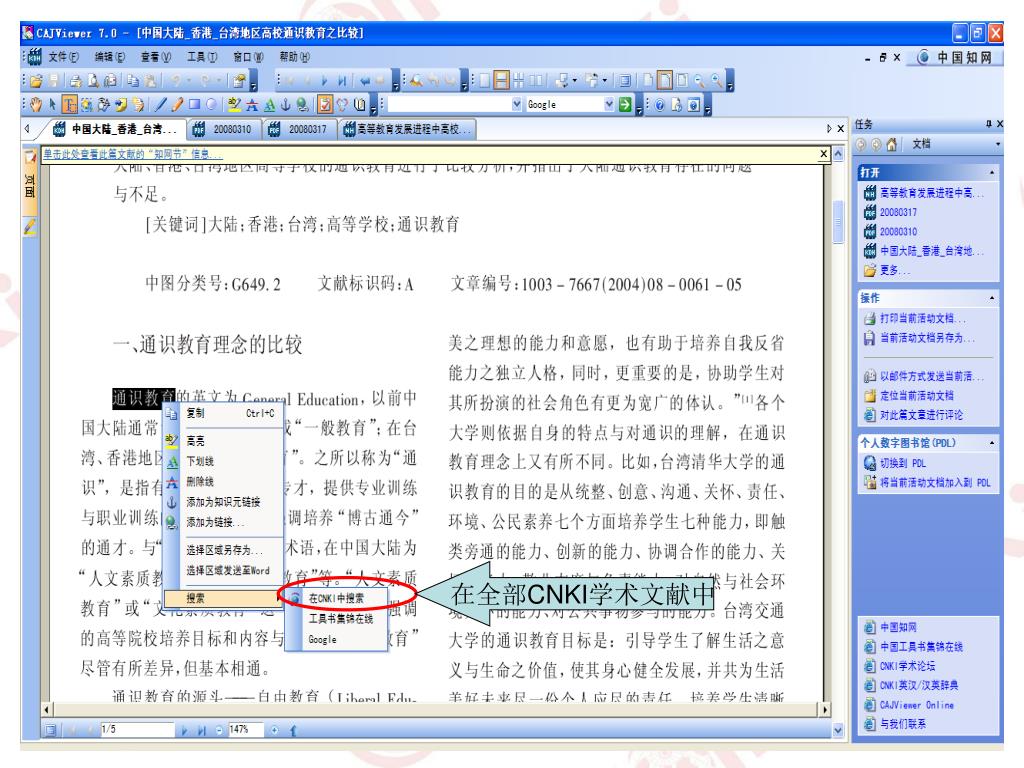
Task: Toggle continuous page layout
Action: [x=501, y=80]
